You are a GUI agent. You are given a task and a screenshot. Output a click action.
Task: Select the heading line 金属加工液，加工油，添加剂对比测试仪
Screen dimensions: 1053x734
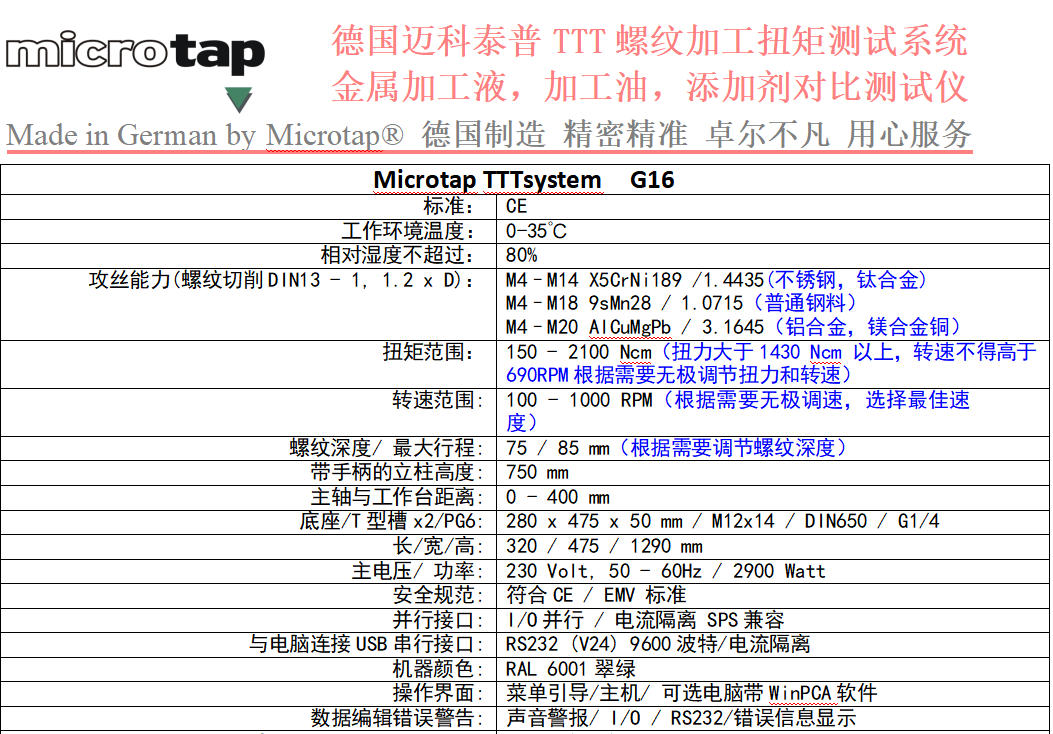(649, 87)
